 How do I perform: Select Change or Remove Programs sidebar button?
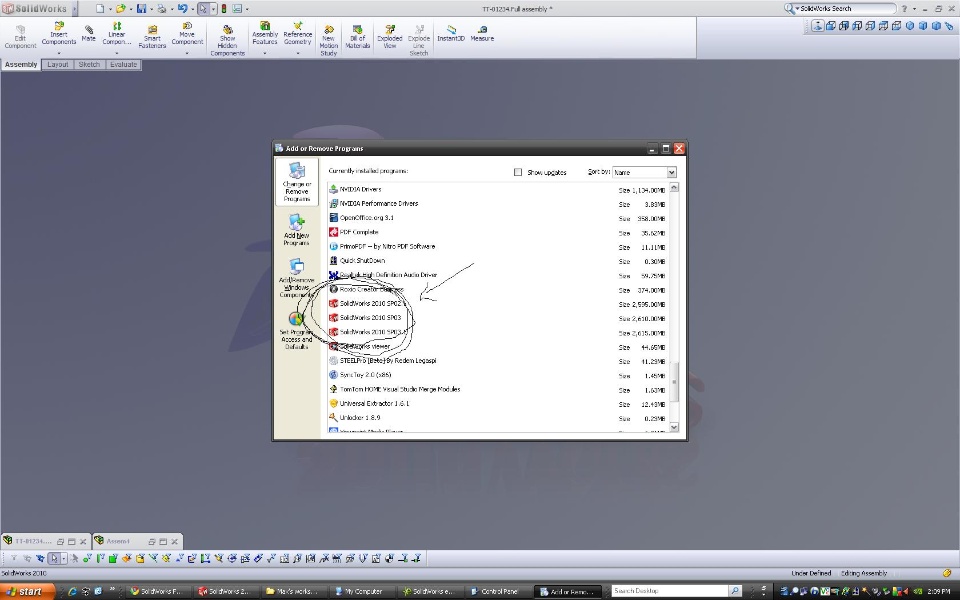(297, 182)
